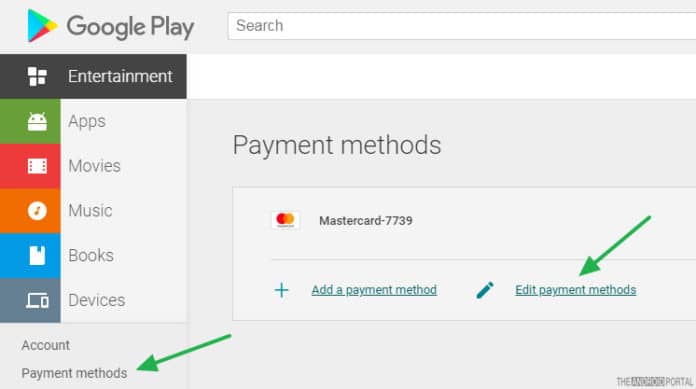Select the Mastercard-7739 entry
Viewport: 696px width, 389px height.
tap(366, 221)
